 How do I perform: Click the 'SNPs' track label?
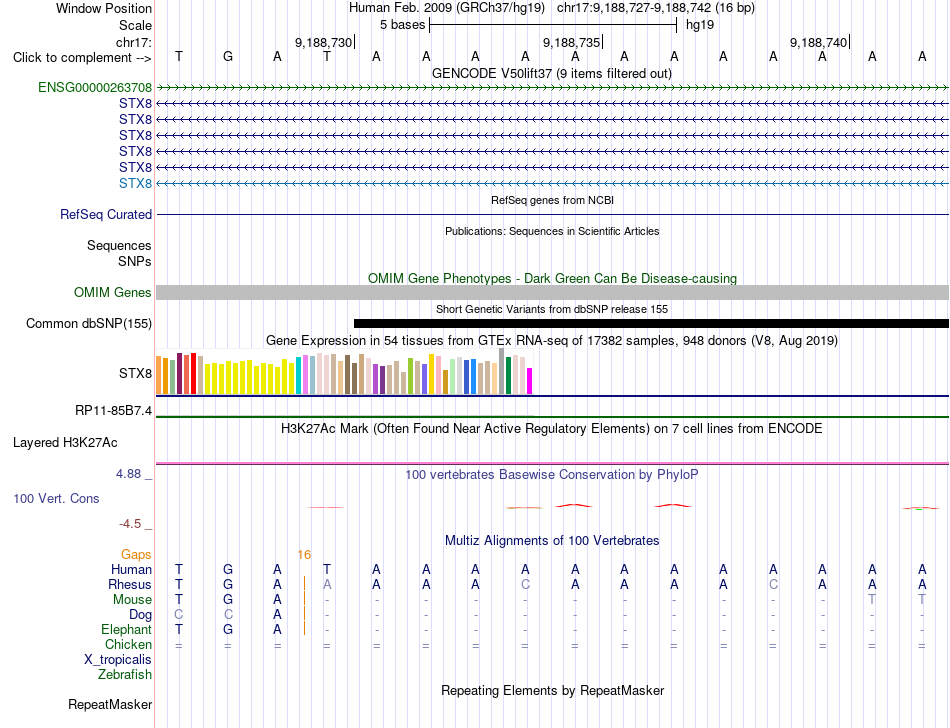(x=135, y=261)
